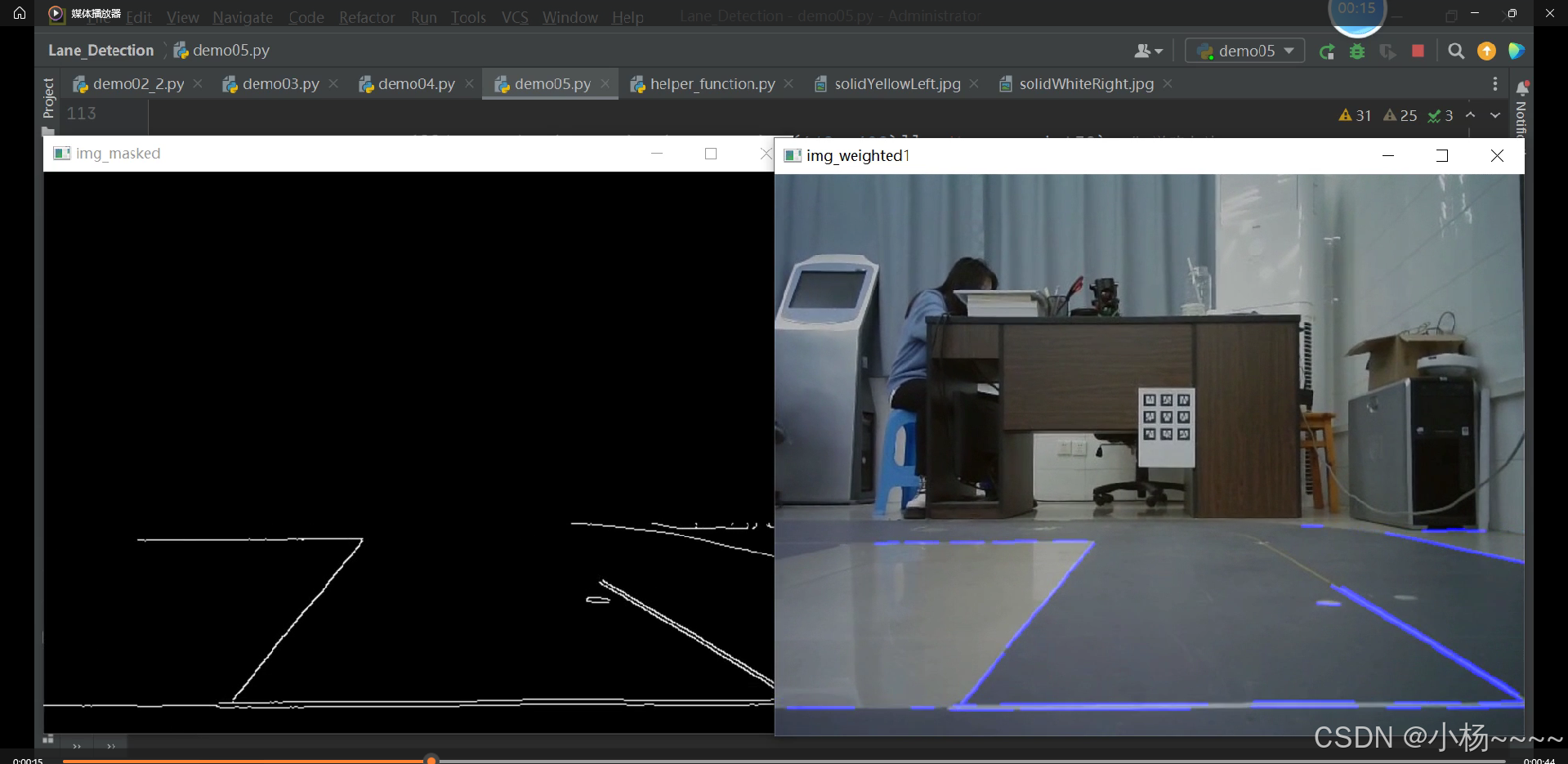Click the 25 weak warnings indicator
This screenshot has height=764, width=1568.
1400,116
